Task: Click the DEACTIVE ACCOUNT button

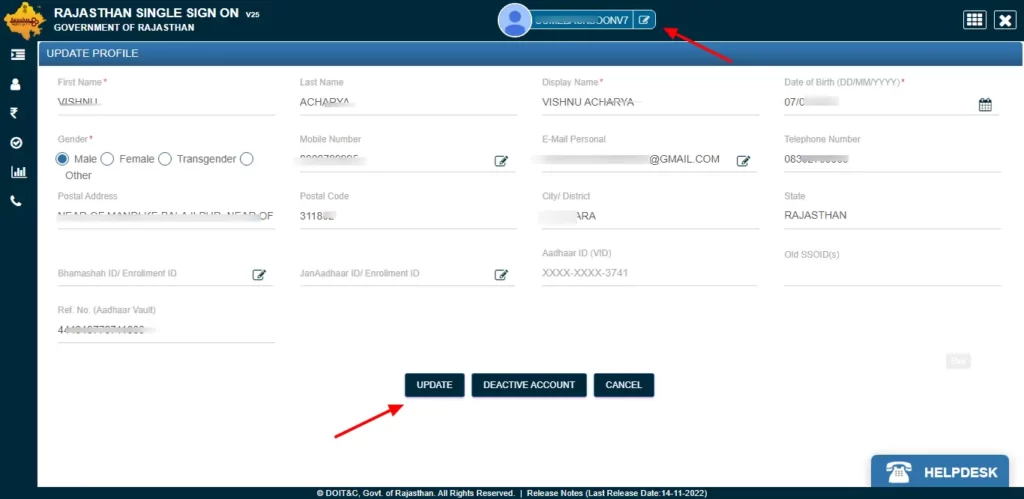Action: [x=529, y=385]
